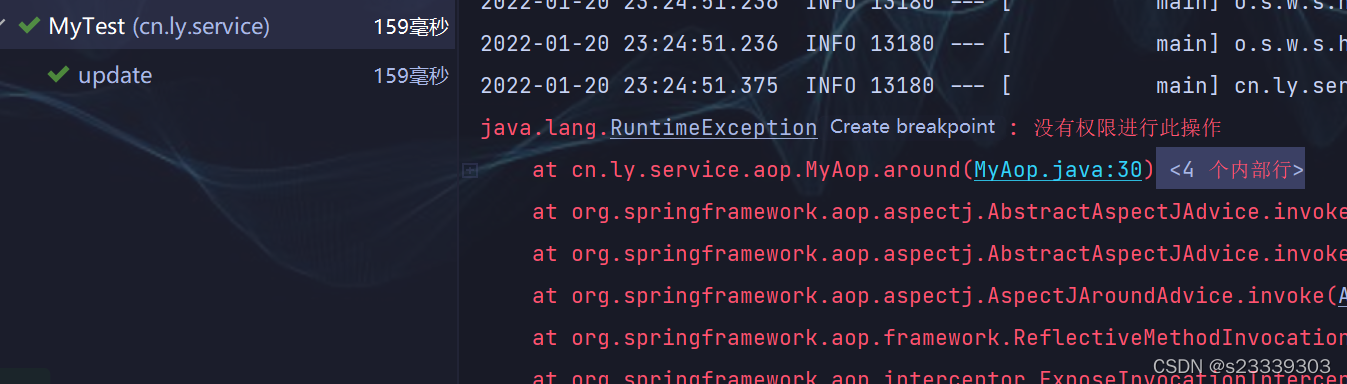Open the MyAop.java:30 source link

coord(1058,170)
